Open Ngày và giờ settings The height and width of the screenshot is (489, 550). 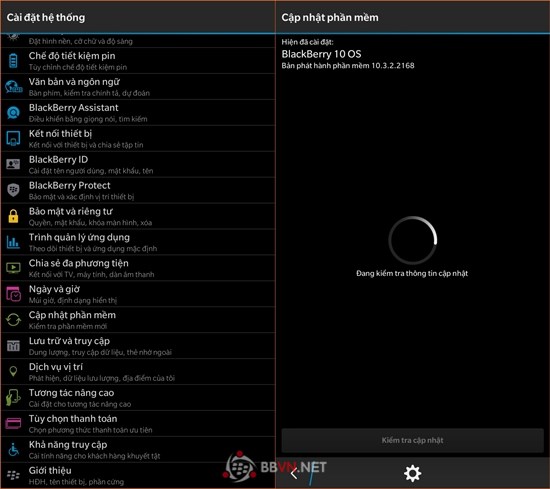click(138, 294)
